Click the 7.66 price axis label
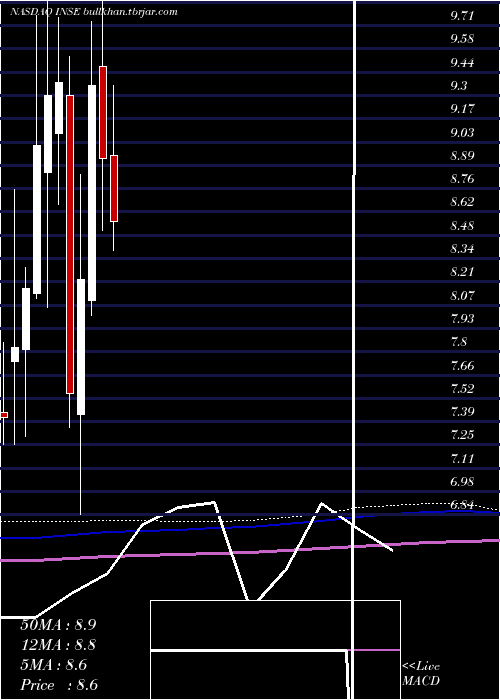500x700 pixels. [x=462, y=366]
